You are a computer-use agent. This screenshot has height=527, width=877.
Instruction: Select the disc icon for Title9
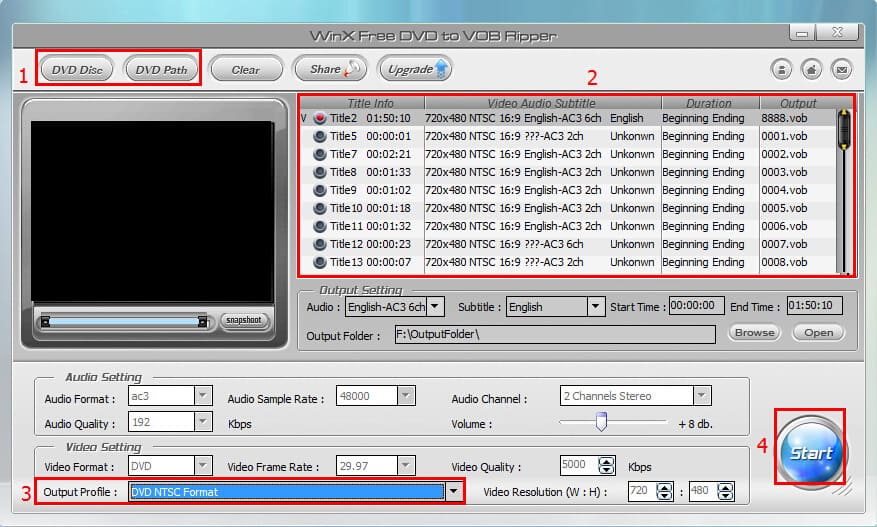click(x=319, y=190)
